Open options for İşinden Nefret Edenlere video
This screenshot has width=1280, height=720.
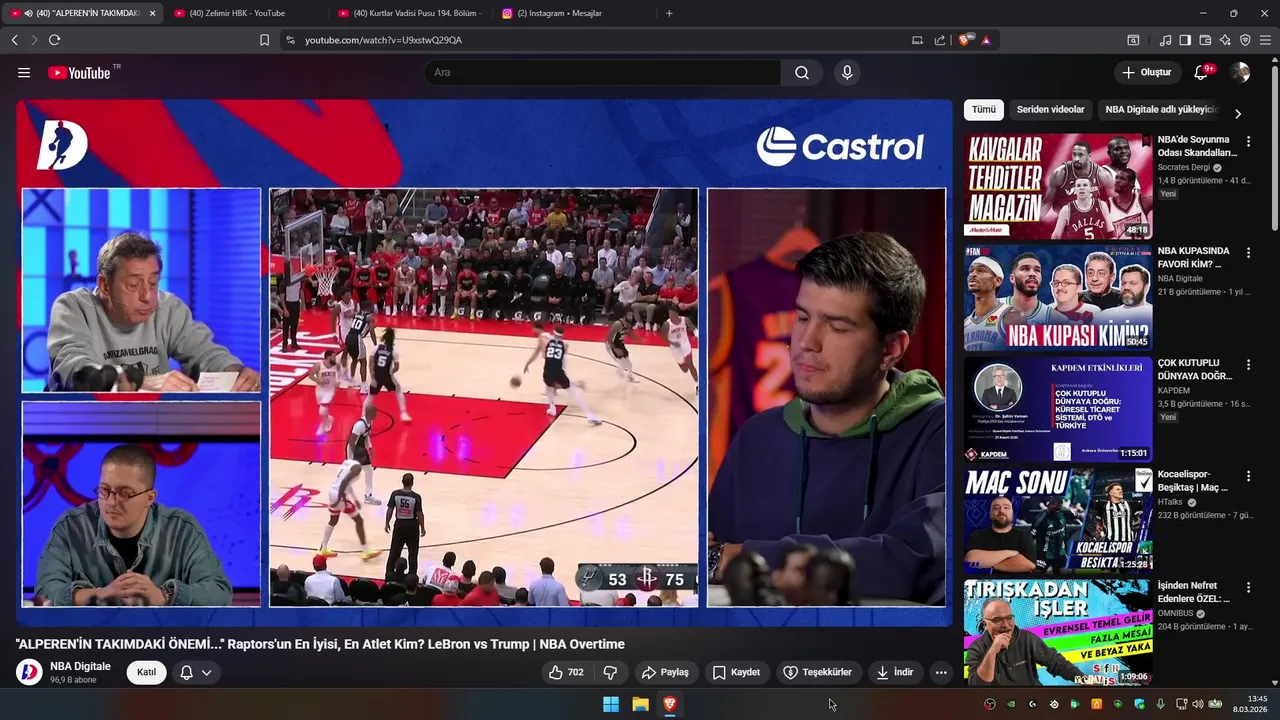pyautogui.click(x=1248, y=588)
